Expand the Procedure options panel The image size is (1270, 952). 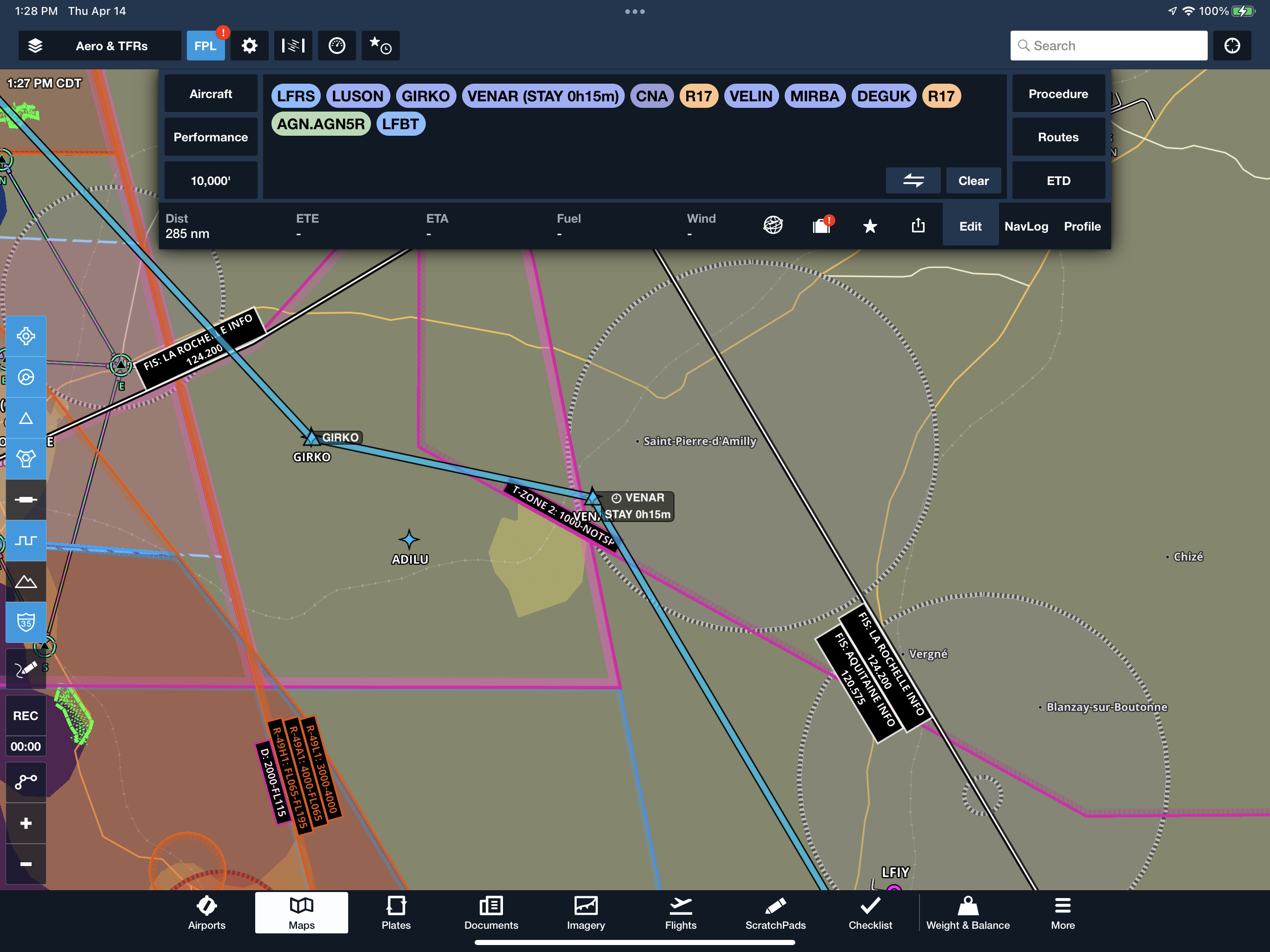pyautogui.click(x=1058, y=95)
